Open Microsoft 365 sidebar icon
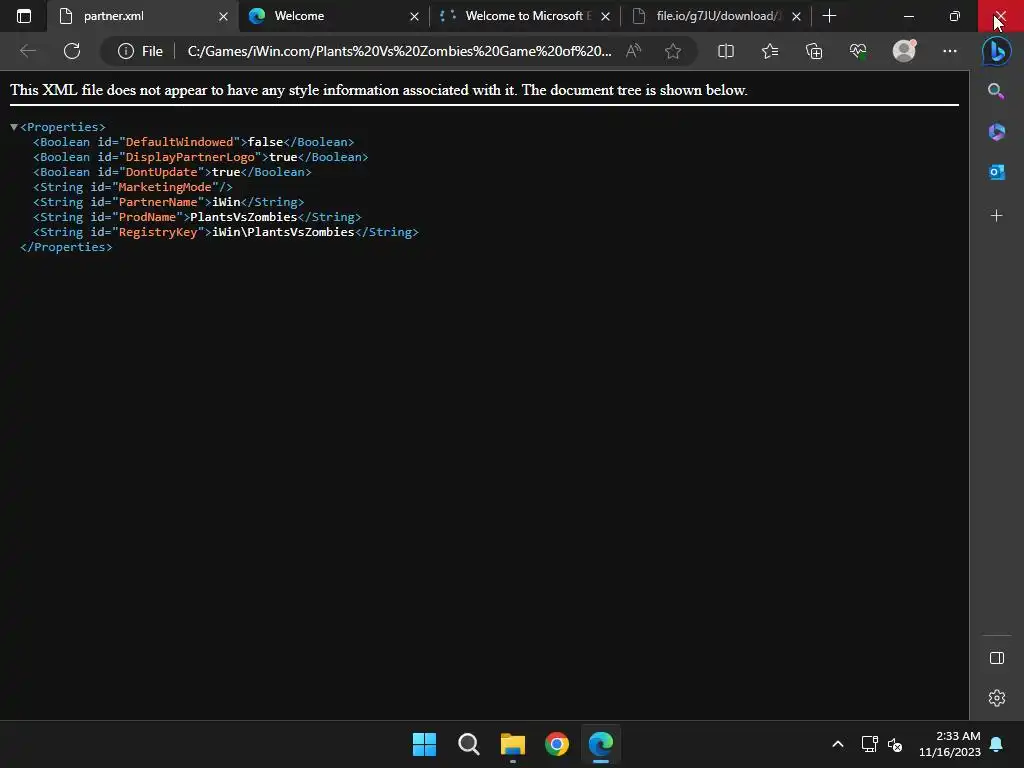Viewport: 1024px width, 768px height. (996, 132)
